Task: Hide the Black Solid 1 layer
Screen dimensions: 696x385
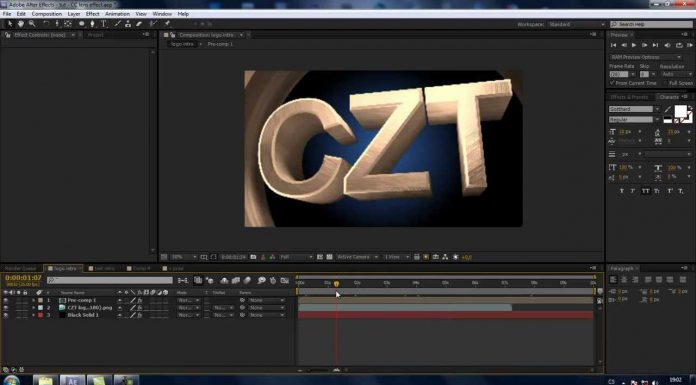Action: (x=5, y=315)
